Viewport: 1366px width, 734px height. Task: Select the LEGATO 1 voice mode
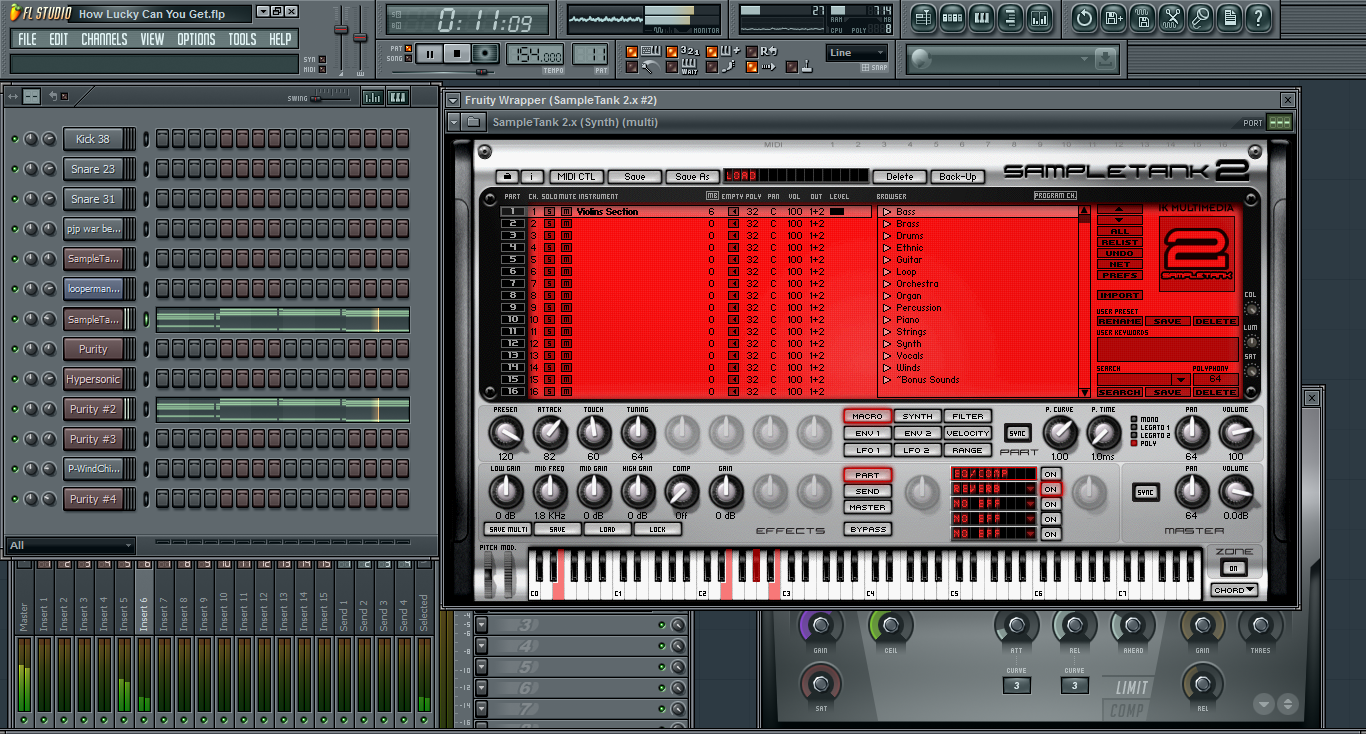[1133, 427]
